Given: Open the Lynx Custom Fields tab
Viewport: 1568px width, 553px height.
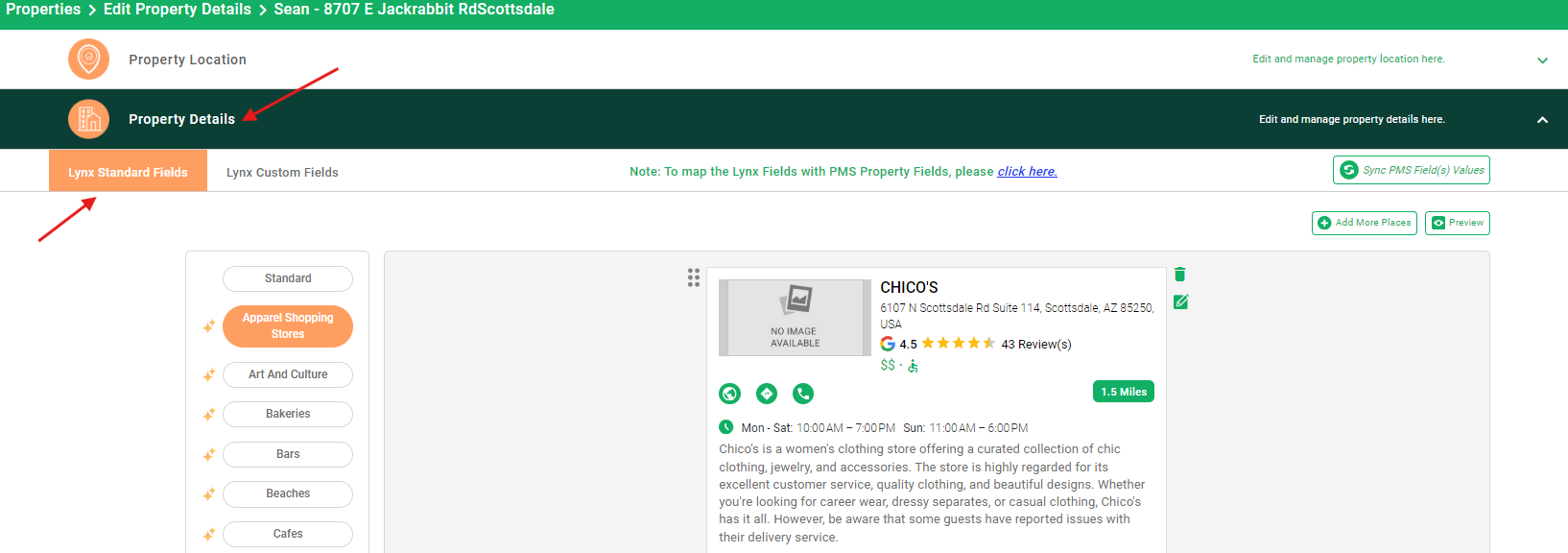Looking at the screenshot, I should pyautogui.click(x=282, y=172).
